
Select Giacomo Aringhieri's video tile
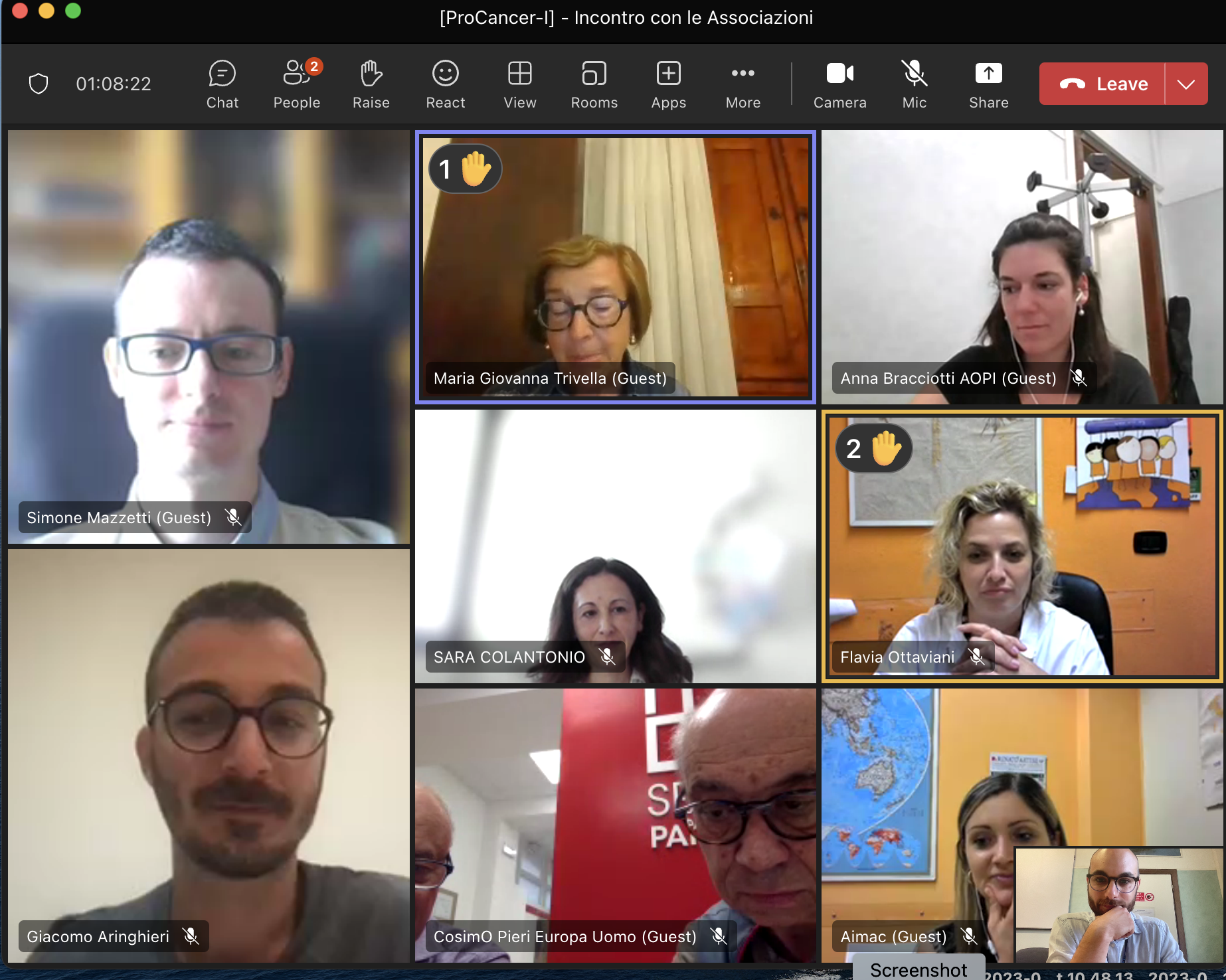209,756
